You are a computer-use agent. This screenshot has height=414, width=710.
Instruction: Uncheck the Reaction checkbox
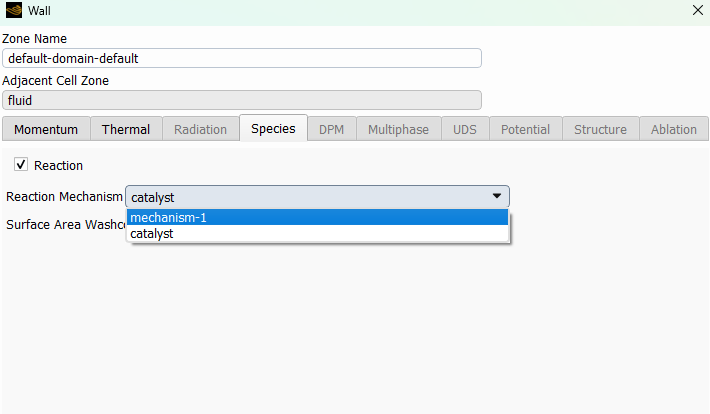point(21,165)
